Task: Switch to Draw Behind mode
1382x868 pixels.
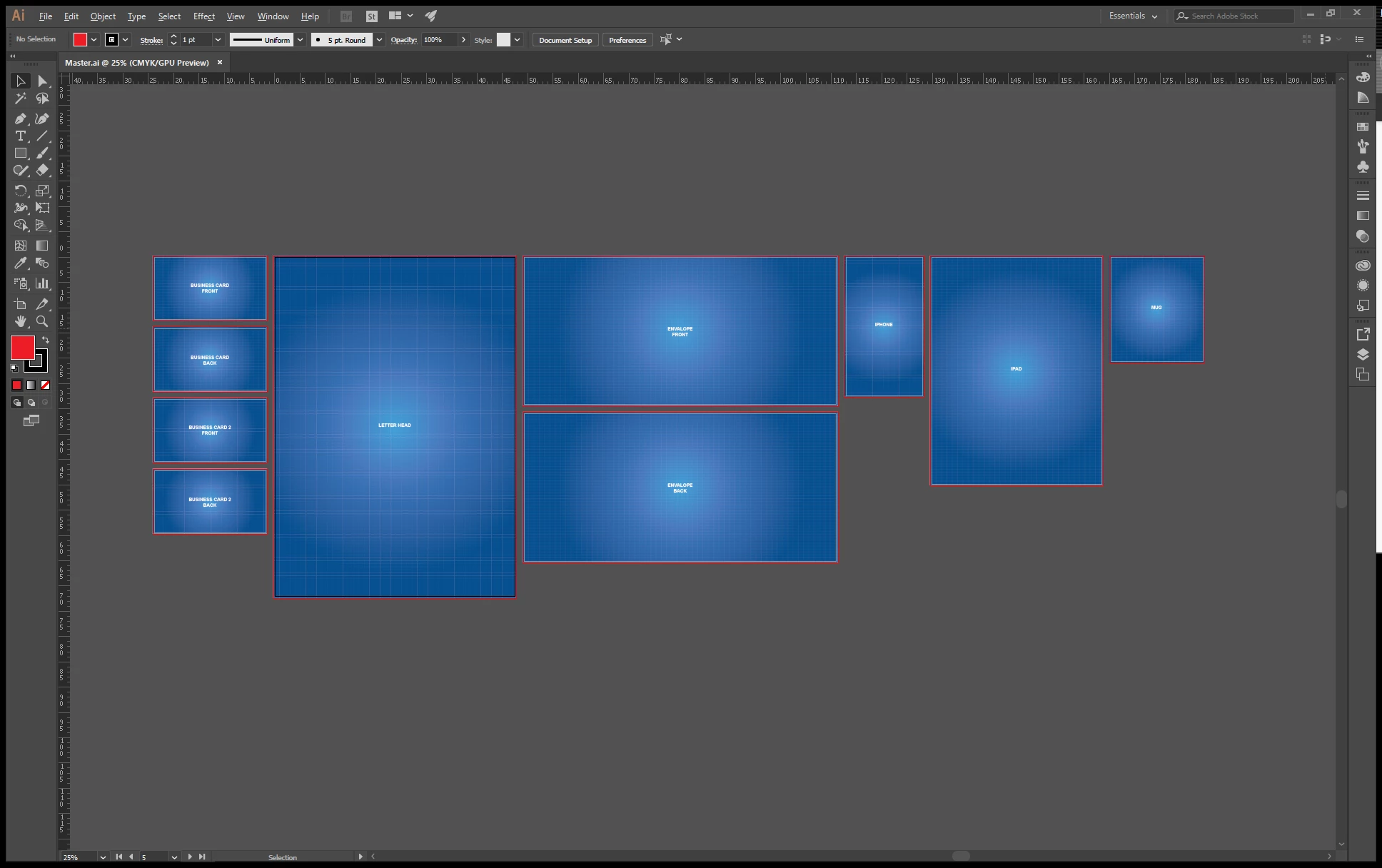Action: 31,403
